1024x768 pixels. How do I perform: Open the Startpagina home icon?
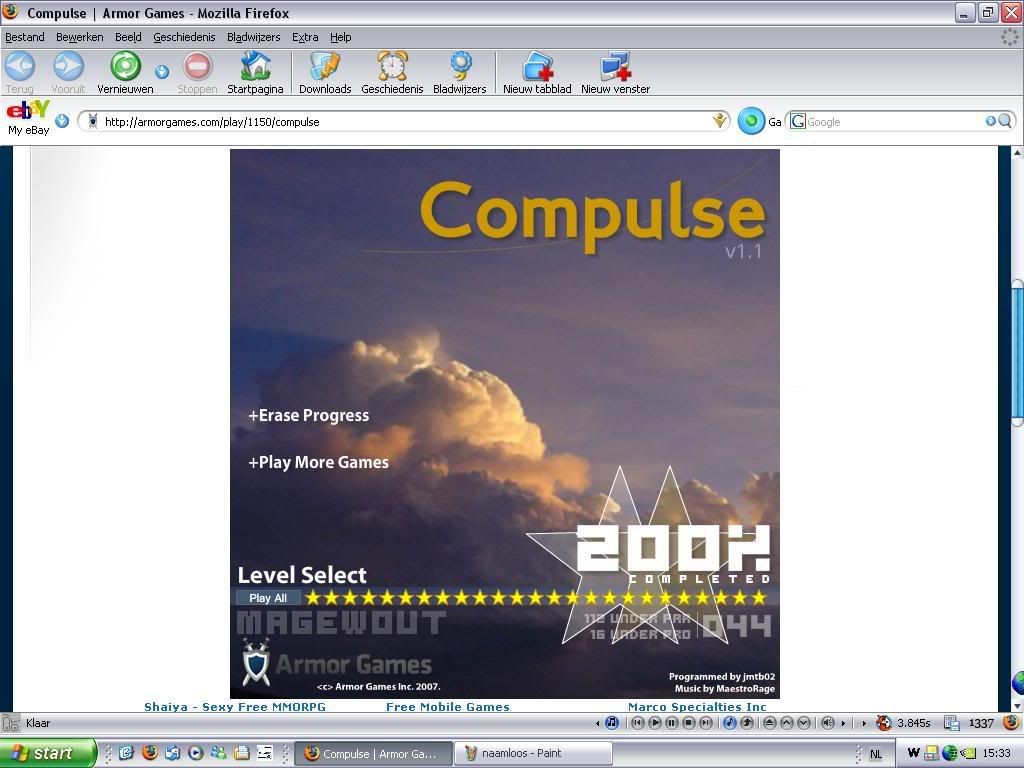tap(255, 67)
